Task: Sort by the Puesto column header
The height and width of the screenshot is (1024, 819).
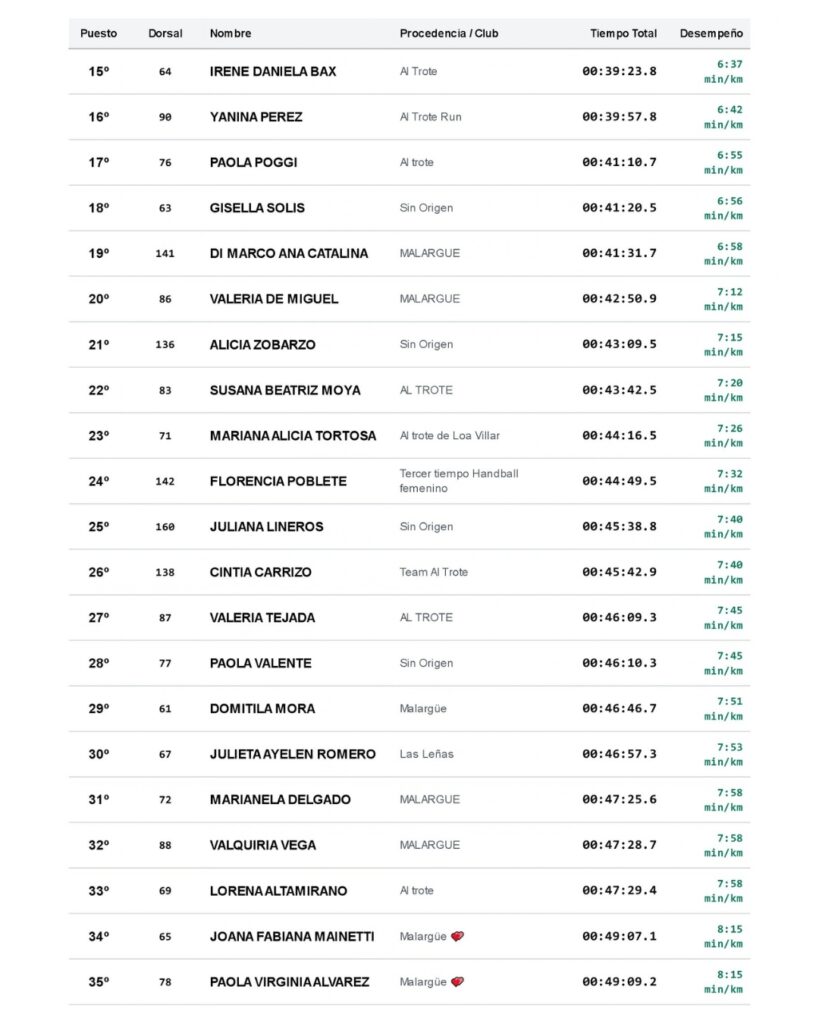Action: [99, 33]
